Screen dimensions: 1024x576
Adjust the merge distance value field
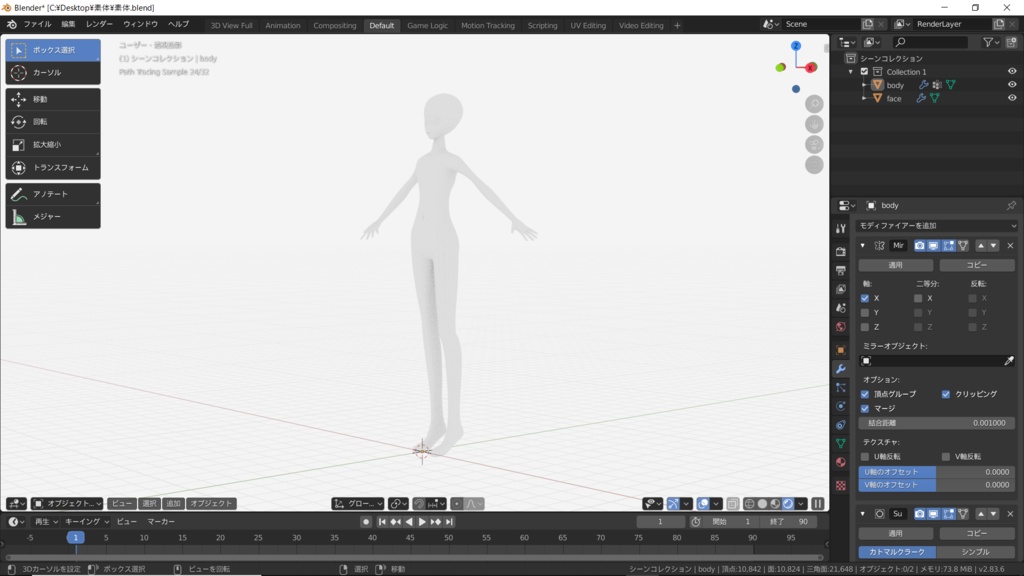tap(936, 423)
